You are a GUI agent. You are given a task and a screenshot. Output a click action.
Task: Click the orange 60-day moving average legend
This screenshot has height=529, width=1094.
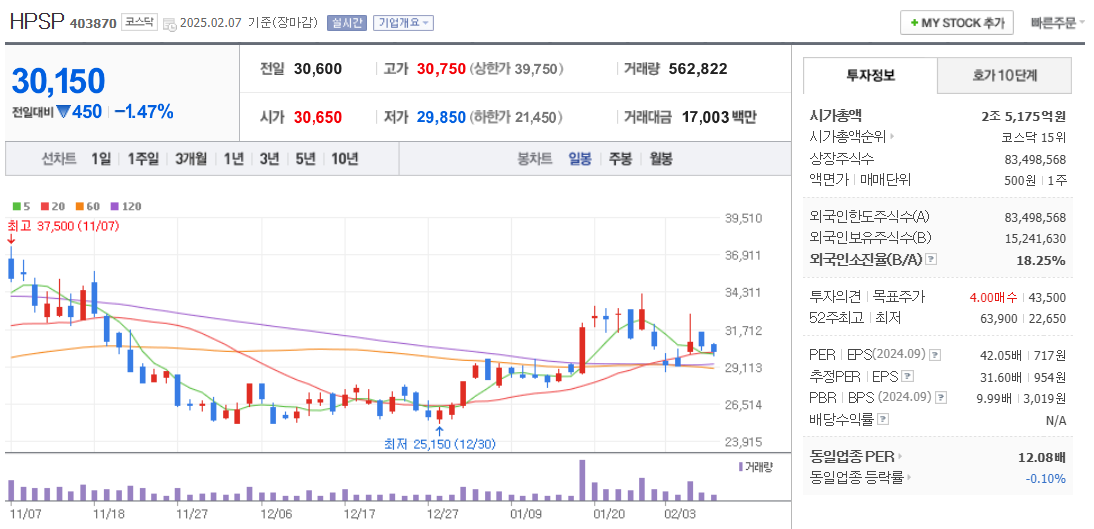click(x=87, y=207)
